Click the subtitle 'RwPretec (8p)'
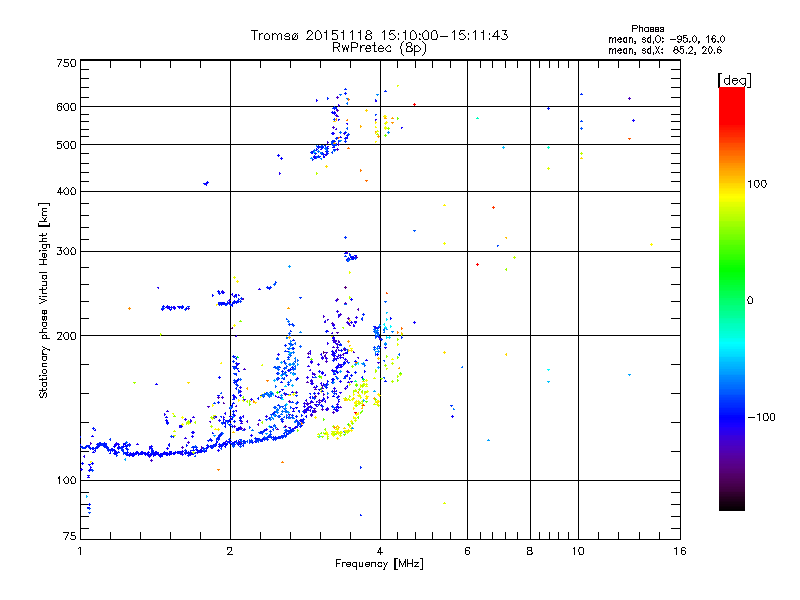This screenshot has height=600, width=800. (x=379, y=48)
